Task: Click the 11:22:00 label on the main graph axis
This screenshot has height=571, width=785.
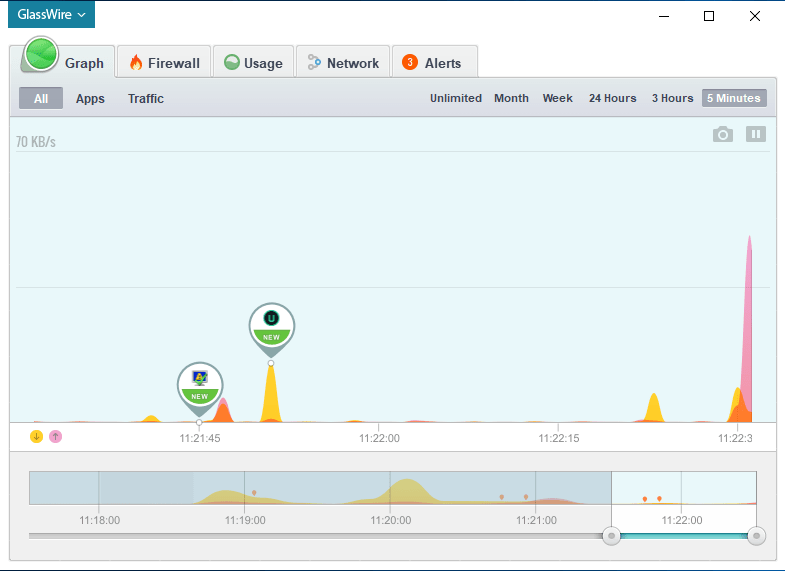Action: (379, 438)
